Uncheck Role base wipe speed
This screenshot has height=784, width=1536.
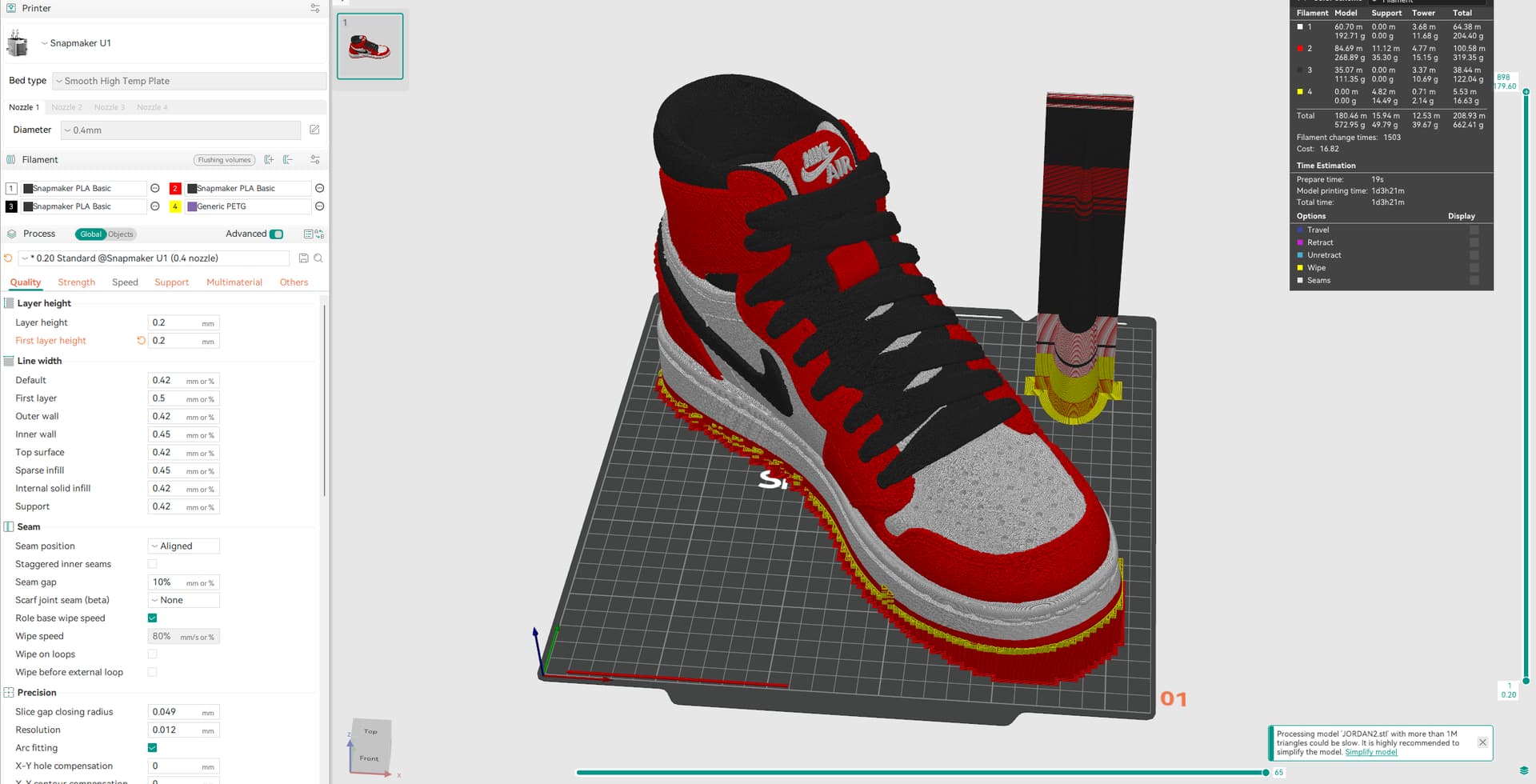(152, 618)
